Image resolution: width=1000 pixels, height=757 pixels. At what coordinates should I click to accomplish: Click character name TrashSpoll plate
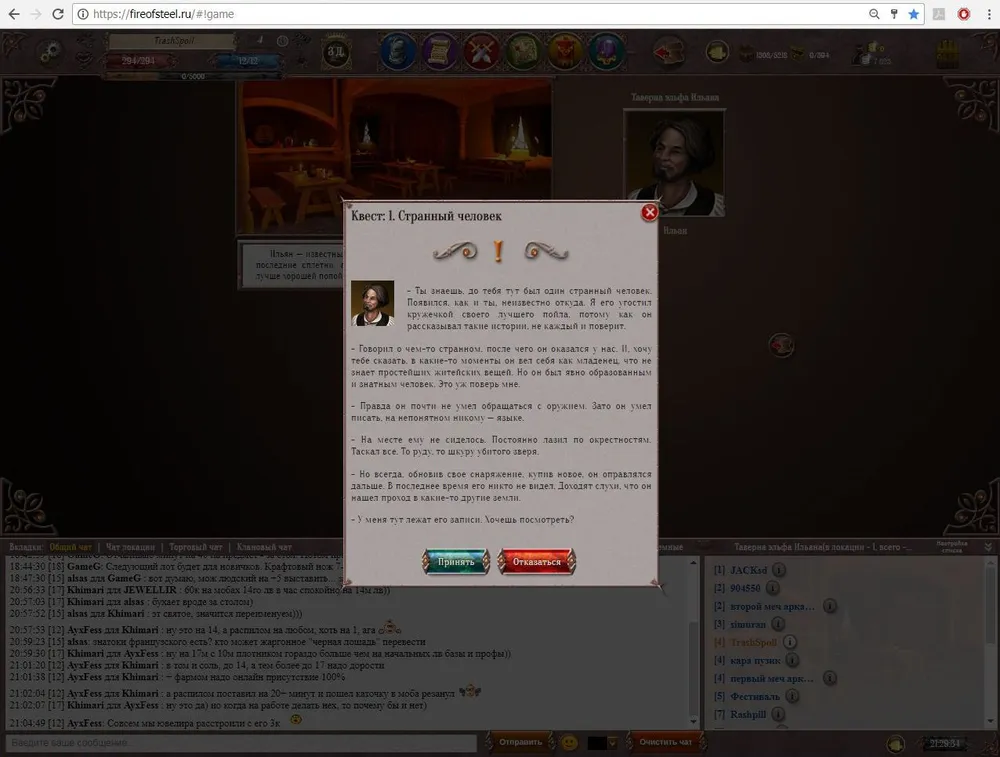(x=173, y=41)
